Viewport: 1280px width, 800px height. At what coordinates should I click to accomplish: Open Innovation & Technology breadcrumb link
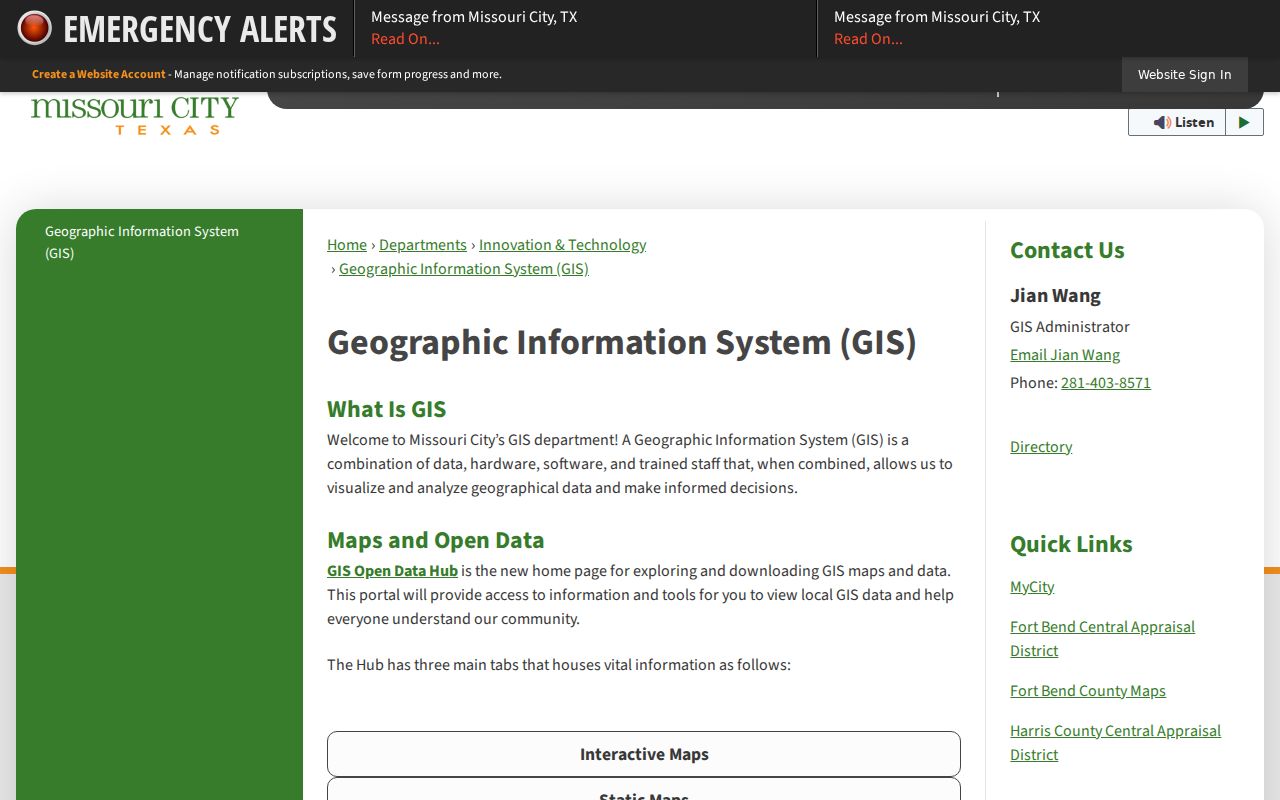point(562,245)
